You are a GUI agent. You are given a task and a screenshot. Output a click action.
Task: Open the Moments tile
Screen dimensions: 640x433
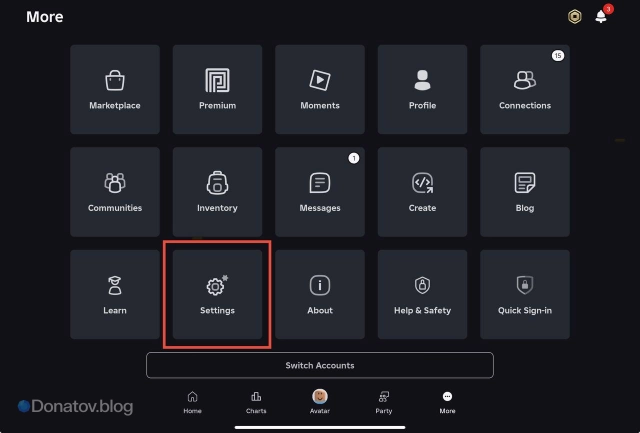point(320,89)
